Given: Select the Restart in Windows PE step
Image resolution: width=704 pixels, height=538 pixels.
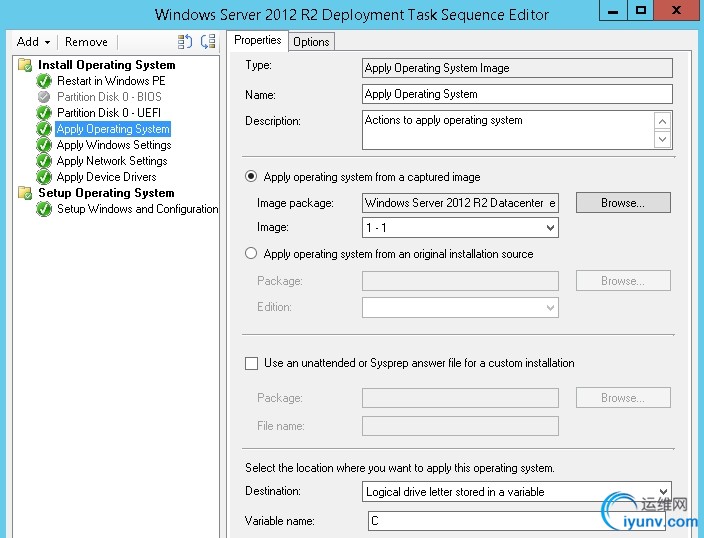Looking at the screenshot, I should tap(111, 81).
